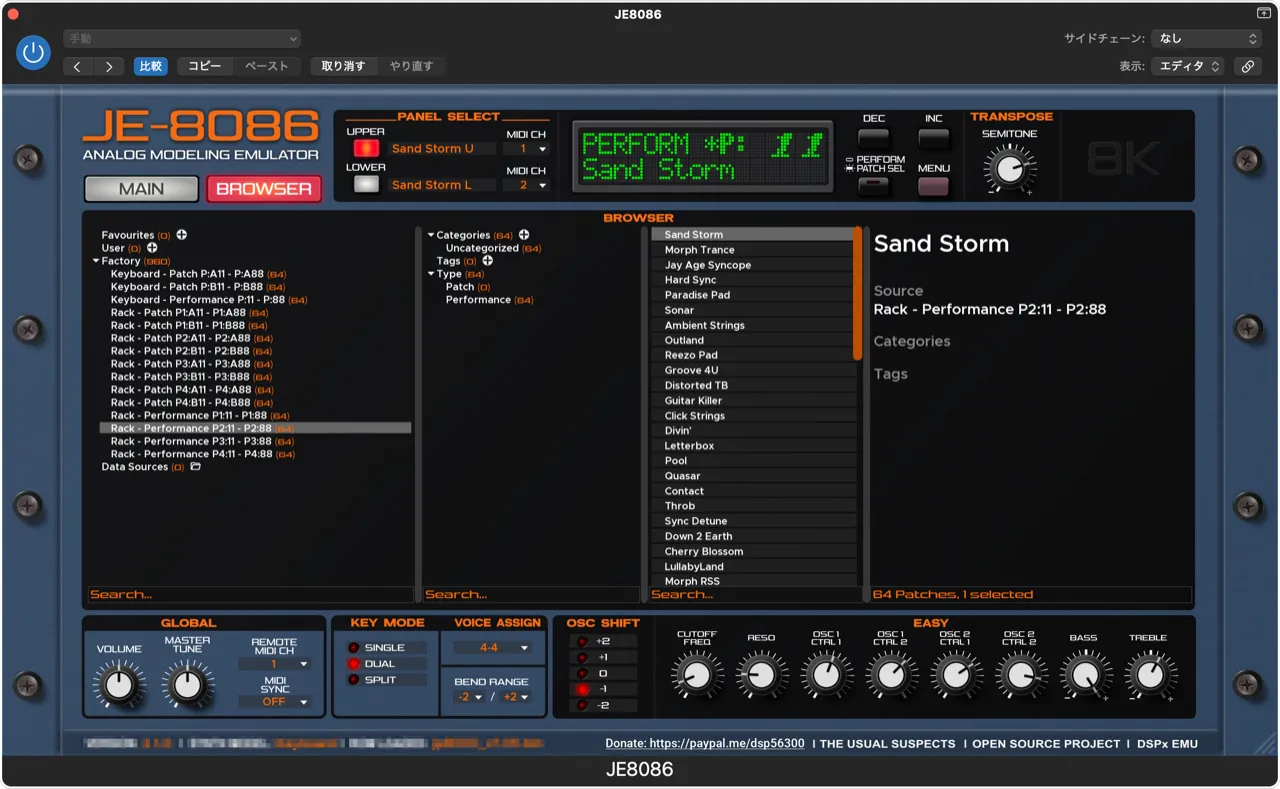
Task: Collapse the Factory tree node
Action: point(96,261)
